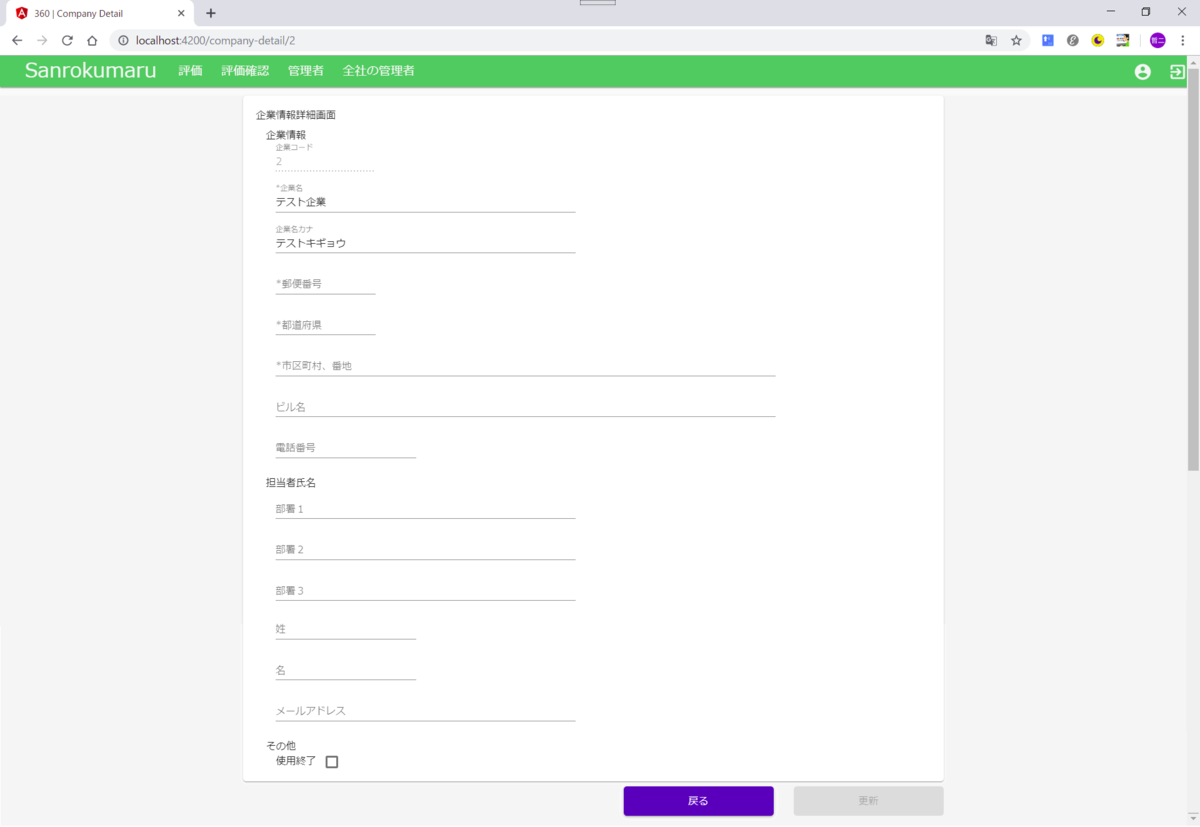Click the 部署1 field
The width and height of the screenshot is (1200, 827).
(x=426, y=509)
